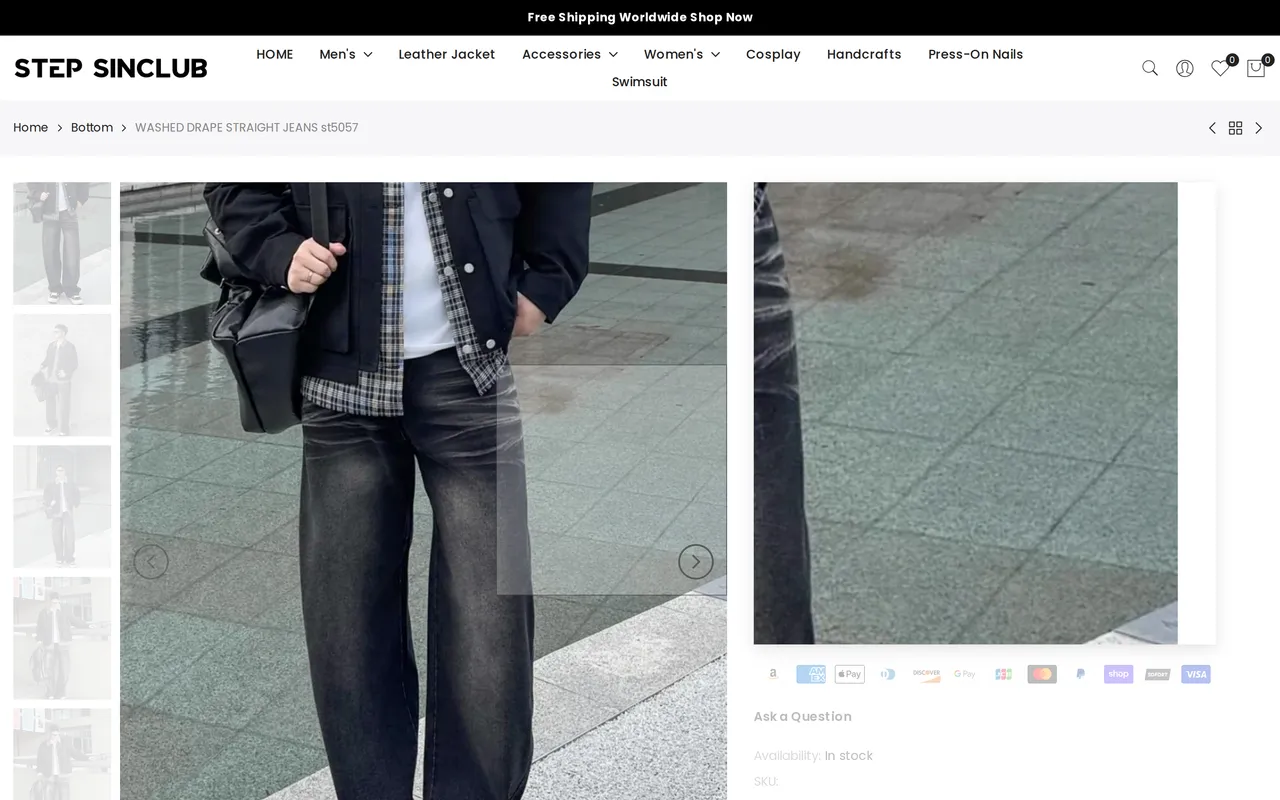Open the Swimsuit menu item

click(640, 82)
